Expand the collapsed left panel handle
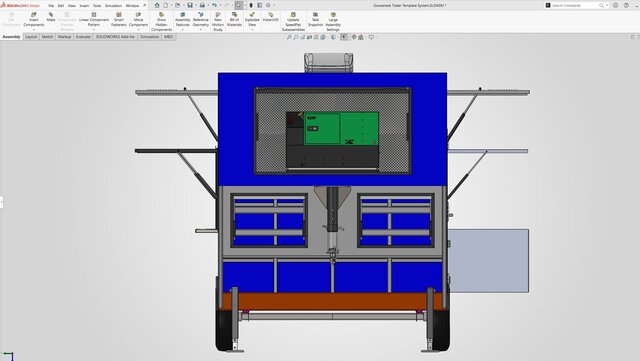 click(x=1, y=202)
